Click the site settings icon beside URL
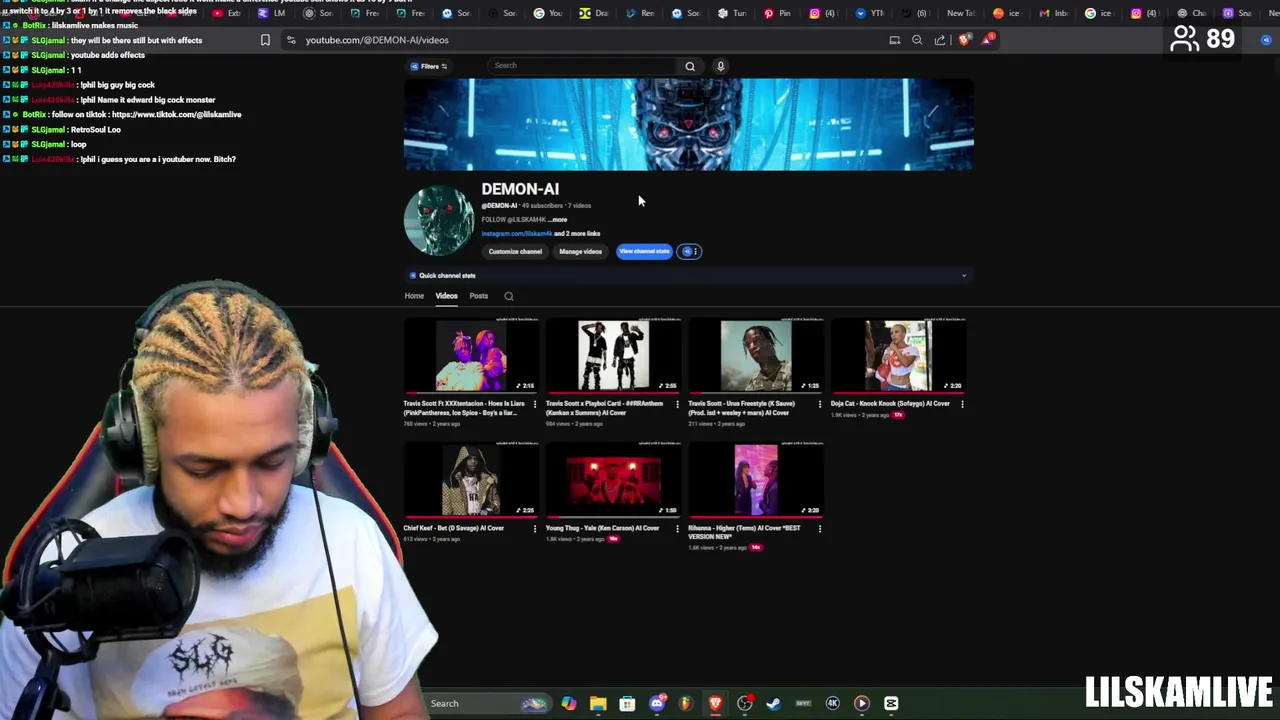This screenshot has width=1280, height=720. tap(291, 40)
